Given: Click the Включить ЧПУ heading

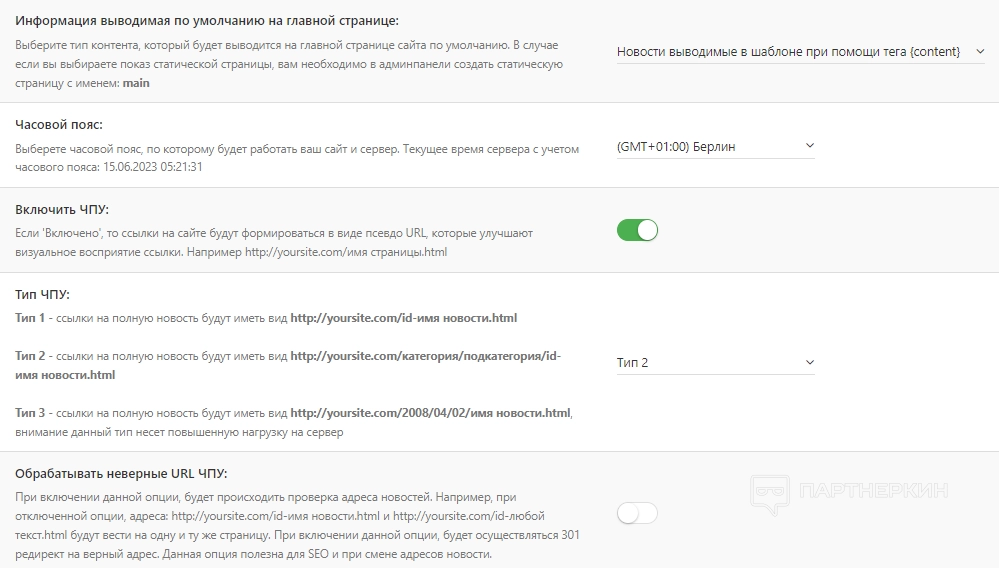Looking at the screenshot, I should pyautogui.click(x=62, y=209).
